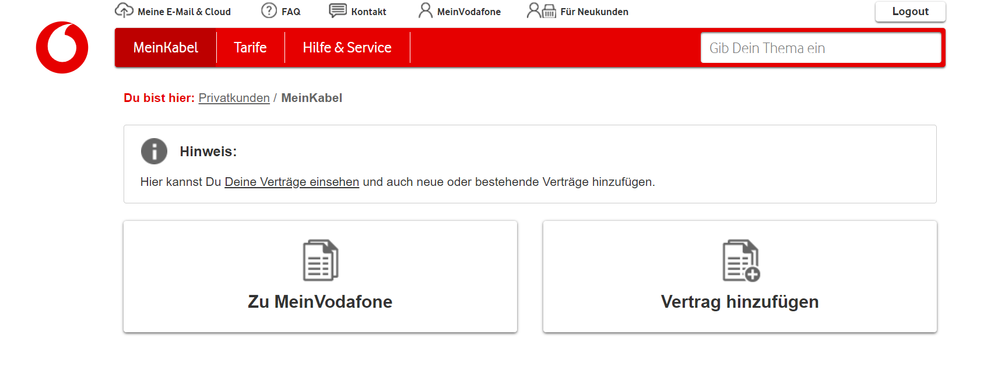This screenshot has width=998, height=380.
Task: Open Meine E-Mail & Cloud link
Action: point(184,11)
